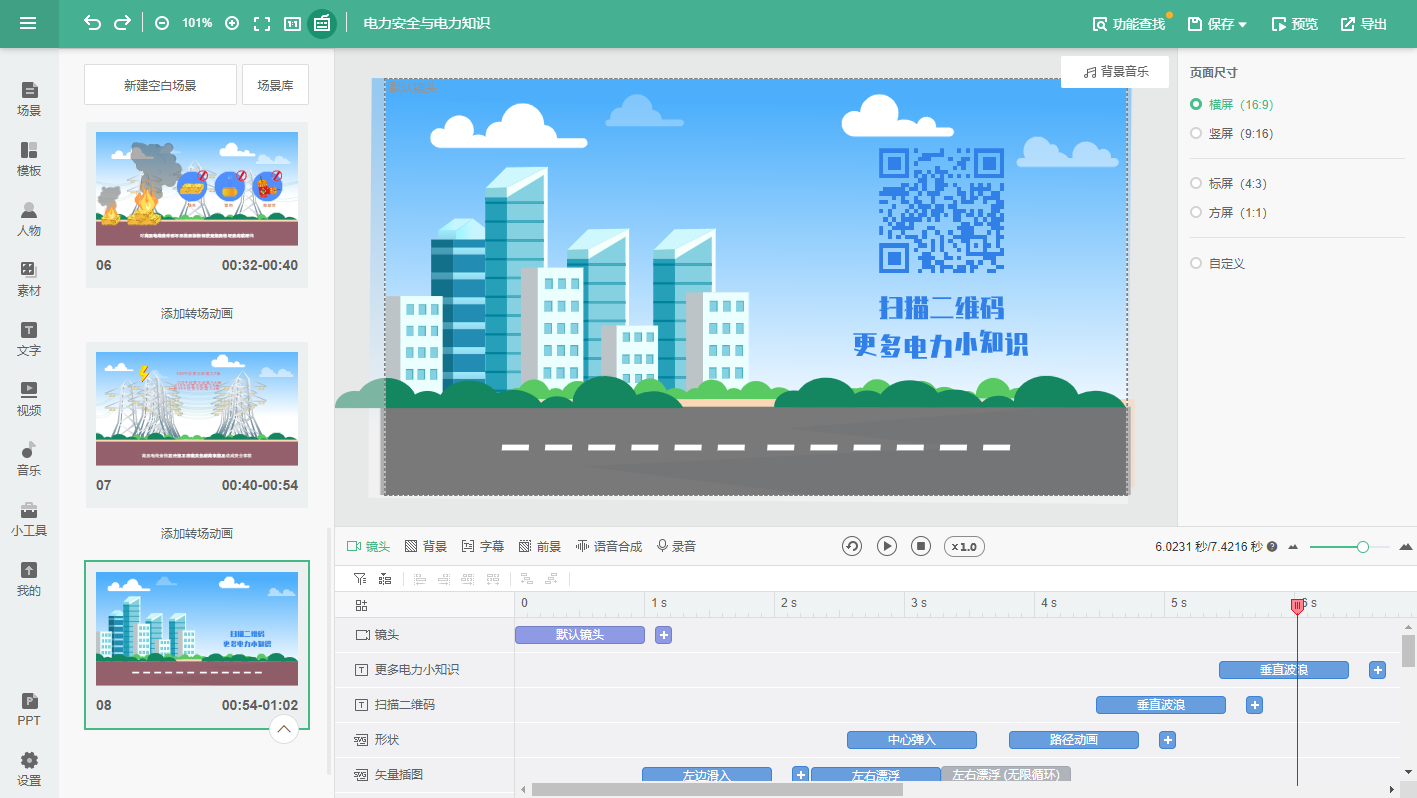Select 竖屏 (9:16) page size
Image resolution: width=1417 pixels, height=798 pixels.
[x=1231, y=133]
